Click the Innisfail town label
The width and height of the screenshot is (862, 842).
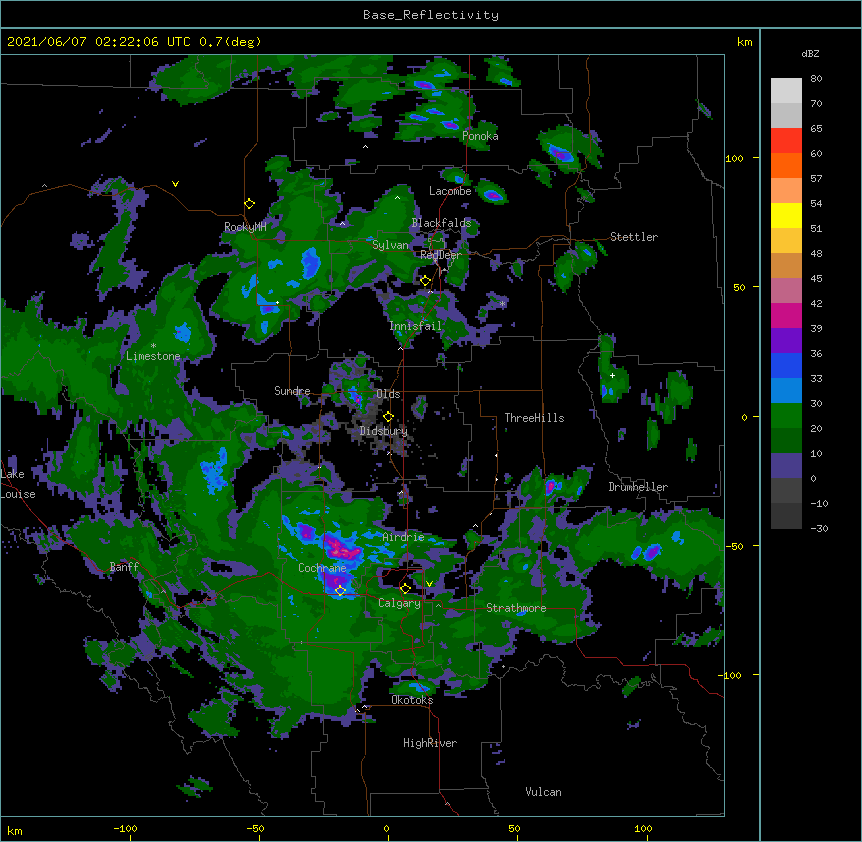[x=416, y=326]
